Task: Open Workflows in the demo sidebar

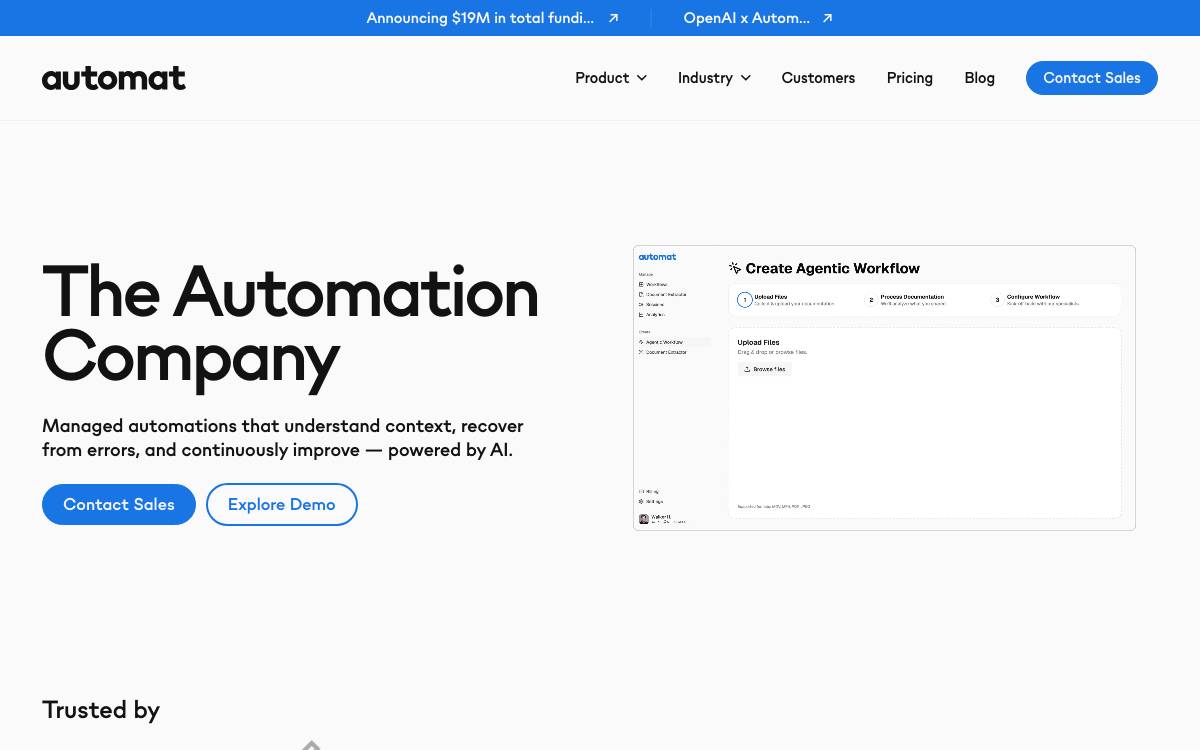Action: coord(653,284)
